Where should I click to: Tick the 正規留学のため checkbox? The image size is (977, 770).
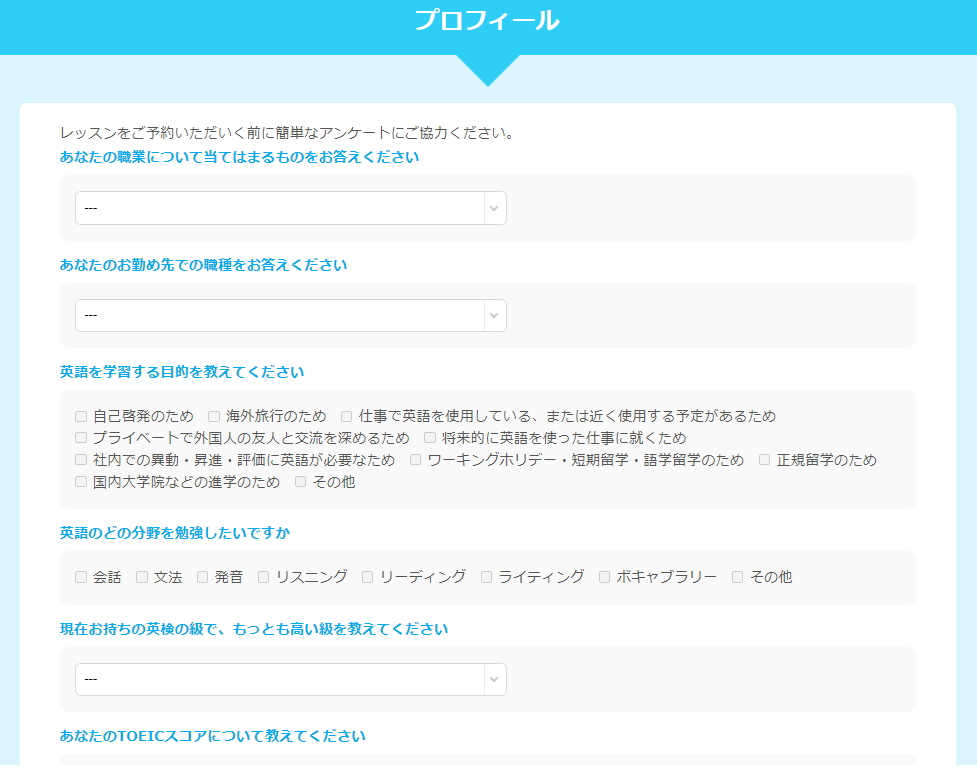[x=765, y=460]
